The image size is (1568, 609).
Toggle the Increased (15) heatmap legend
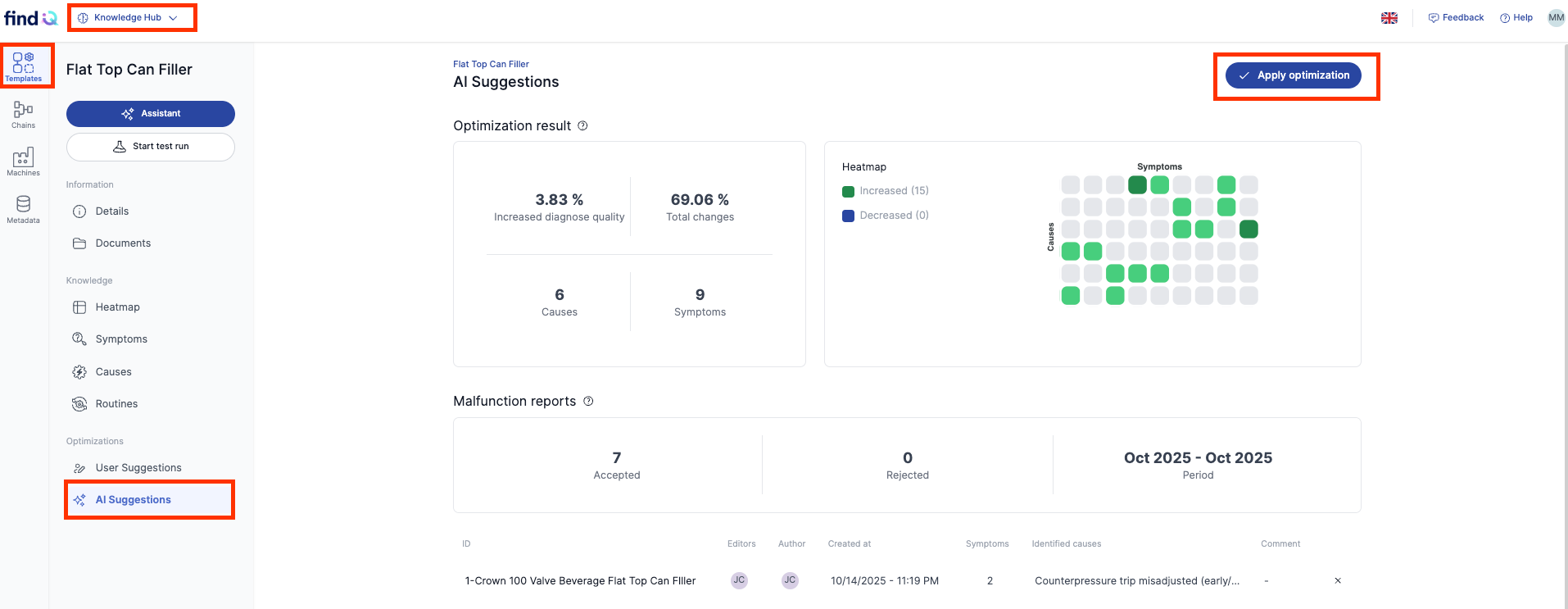pos(886,191)
